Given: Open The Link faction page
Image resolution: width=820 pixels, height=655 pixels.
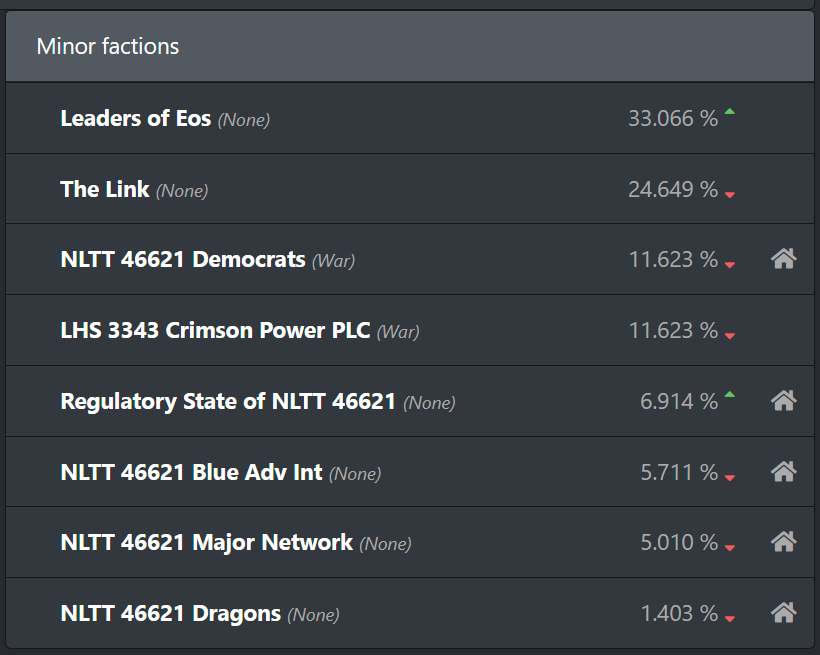Looking at the screenshot, I should [x=105, y=189].
